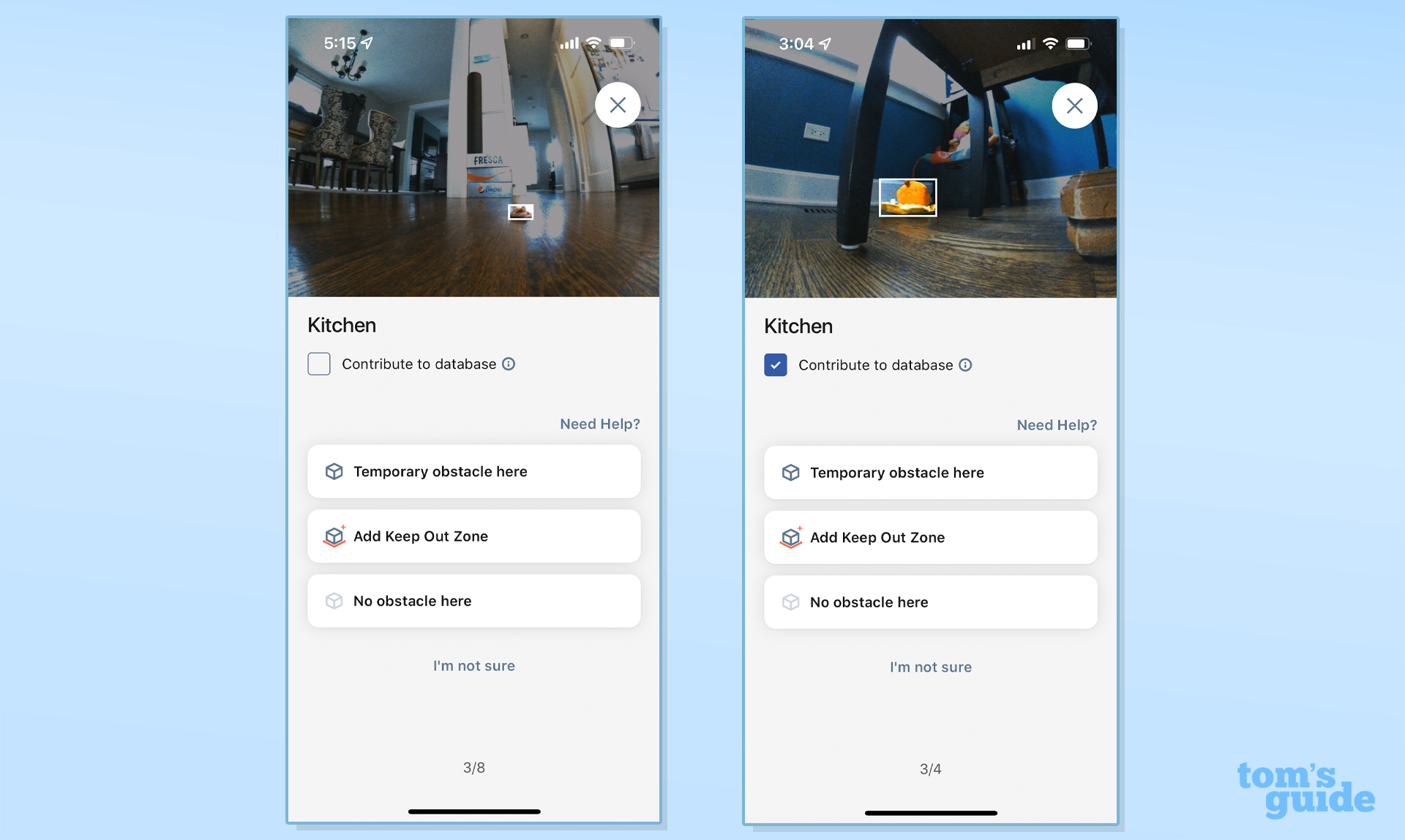Viewport: 1405px width, 840px height.
Task: Click the No obstacle here icon (right screen)
Action: point(790,601)
